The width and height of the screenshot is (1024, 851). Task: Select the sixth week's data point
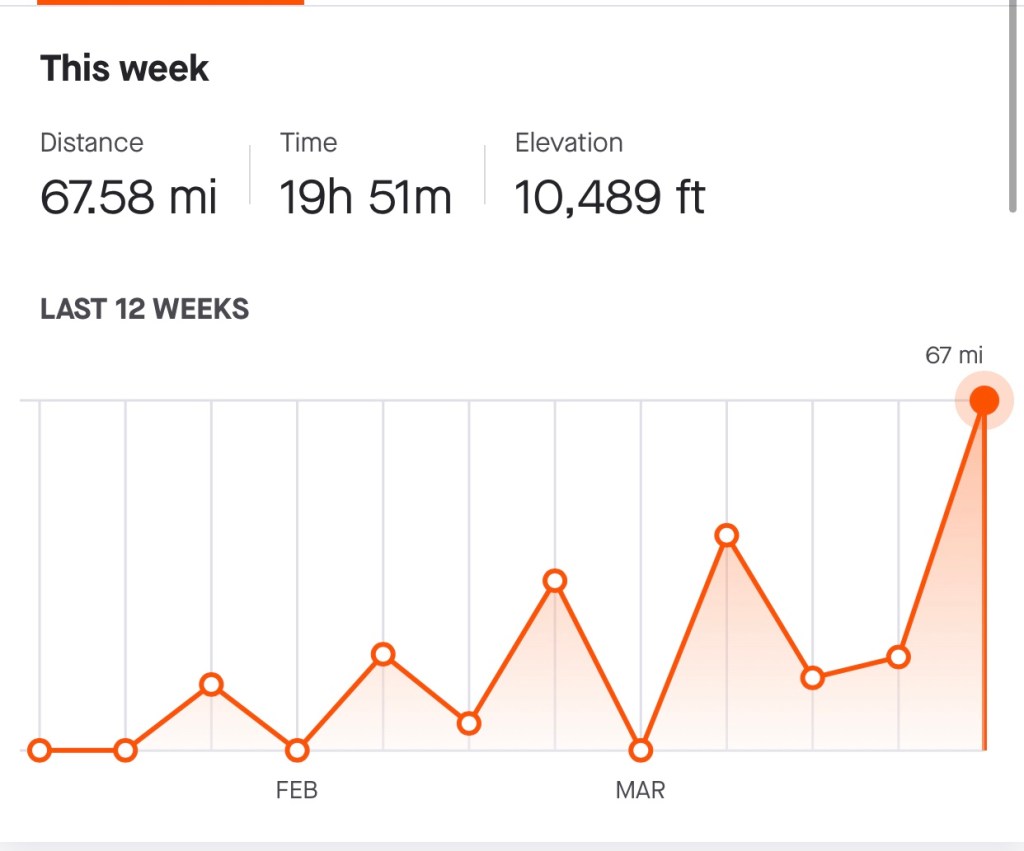point(469,723)
